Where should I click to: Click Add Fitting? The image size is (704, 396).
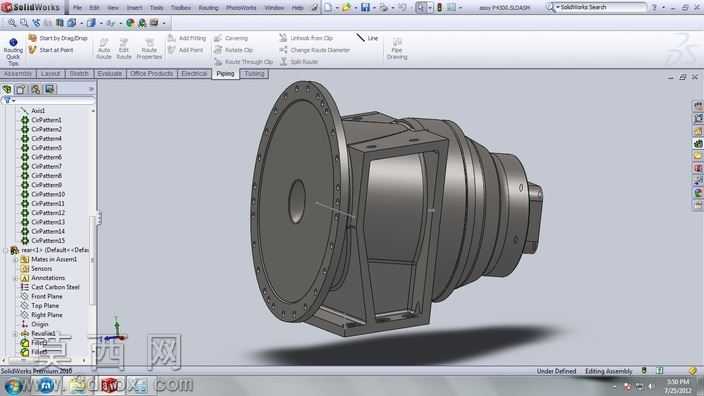pyautogui.click(x=187, y=38)
